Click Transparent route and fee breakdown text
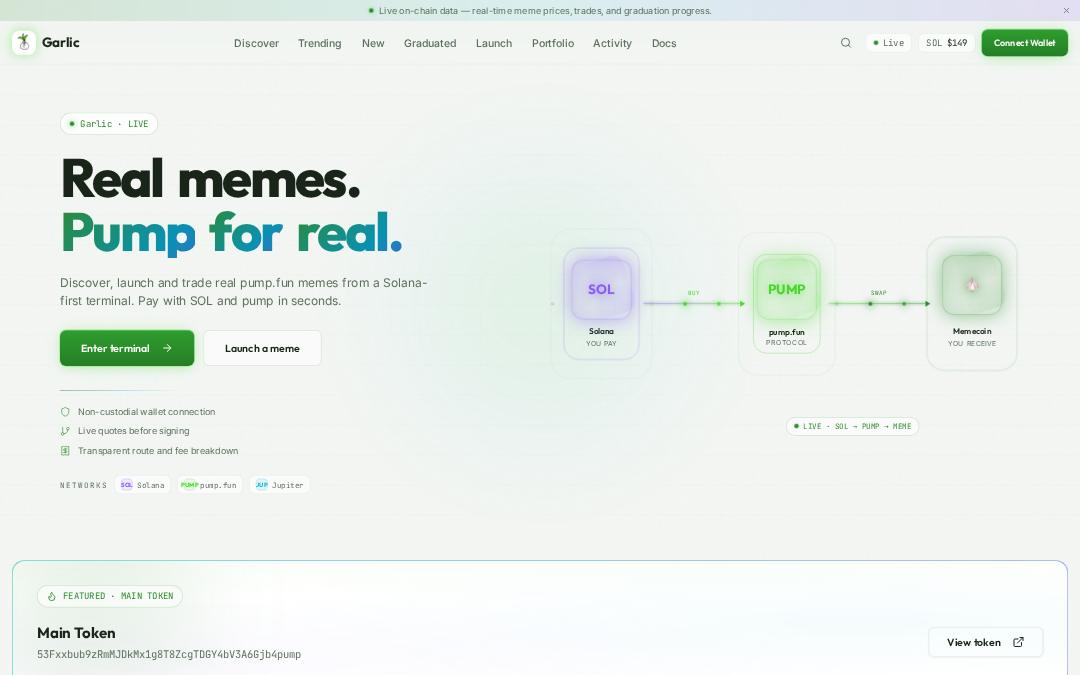1080x675 pixels. pyautogui.click(x=158, y=450)
